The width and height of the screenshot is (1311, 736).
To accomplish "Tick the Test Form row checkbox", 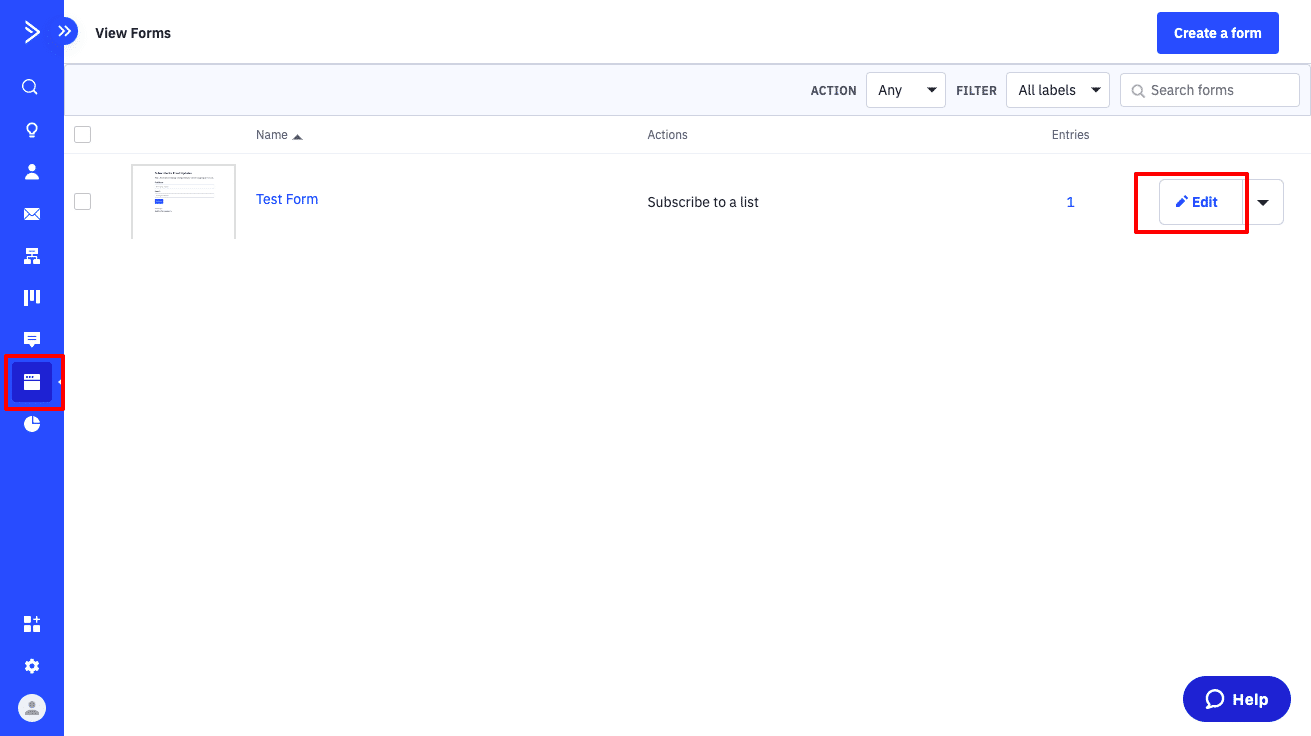I will pos(83,202).
